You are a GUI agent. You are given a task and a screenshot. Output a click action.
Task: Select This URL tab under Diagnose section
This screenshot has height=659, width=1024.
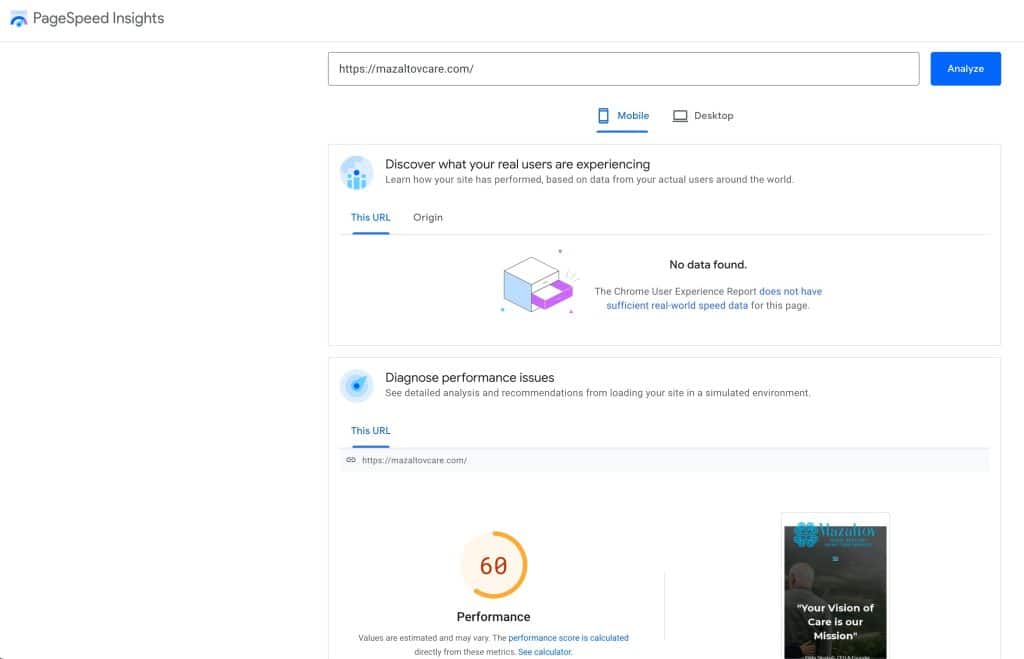(x=370, y=431)
